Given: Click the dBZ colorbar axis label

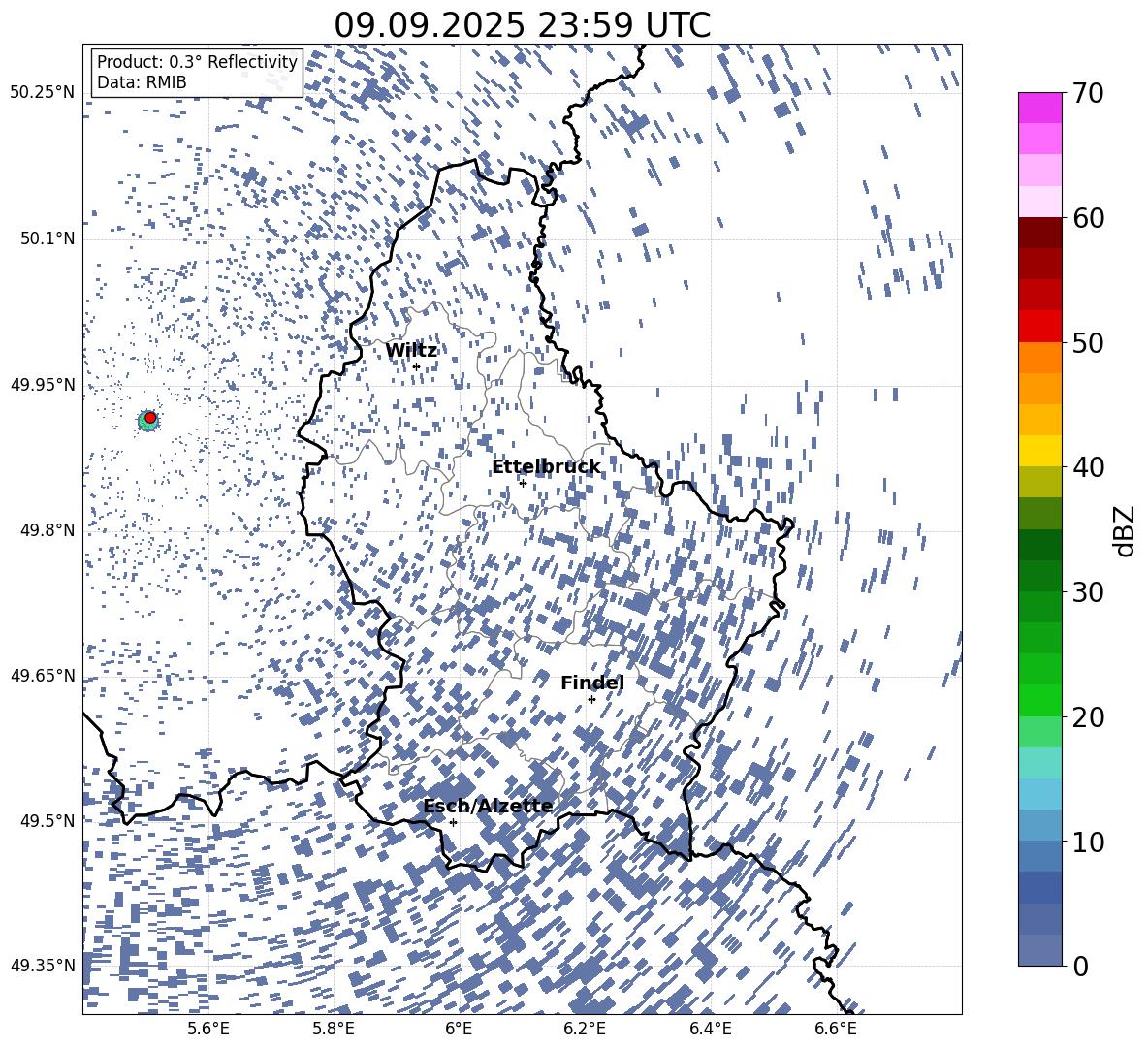Looking at the screenshot, I should [x=1126, y=530].
